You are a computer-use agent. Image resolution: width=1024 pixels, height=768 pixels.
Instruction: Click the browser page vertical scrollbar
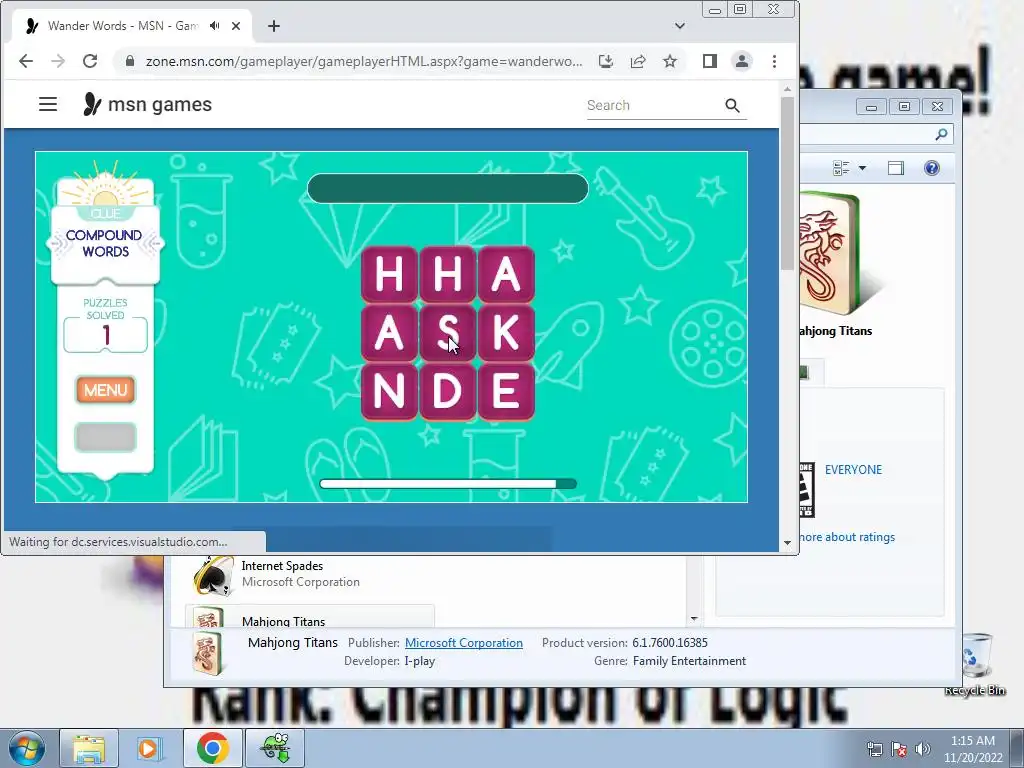[788, 183]
